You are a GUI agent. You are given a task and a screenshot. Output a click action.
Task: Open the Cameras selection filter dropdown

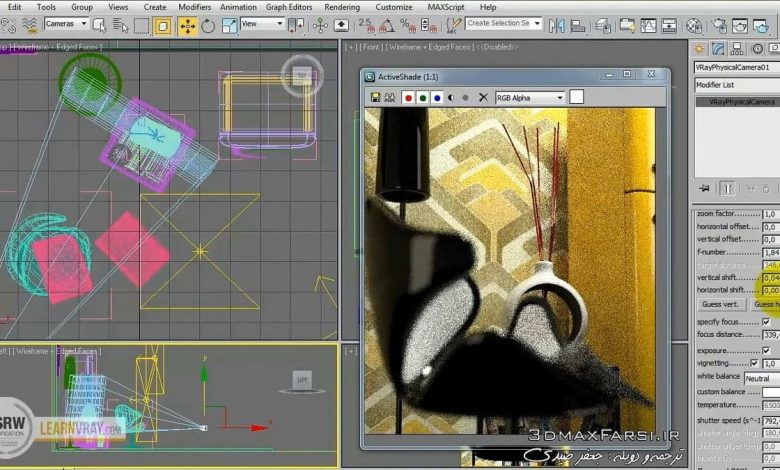[67, 23]
